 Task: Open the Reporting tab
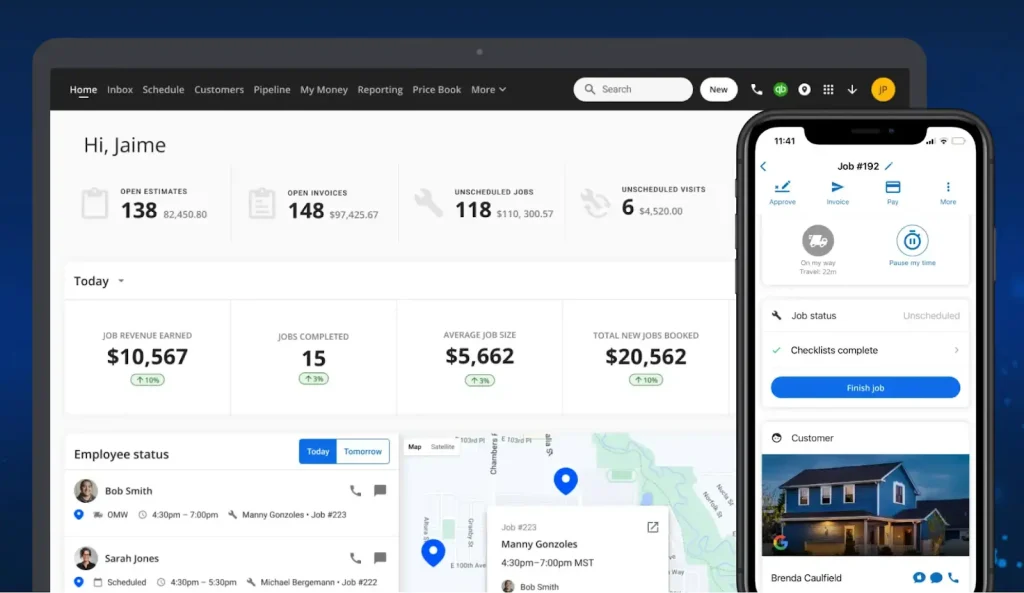pos(380,89)
